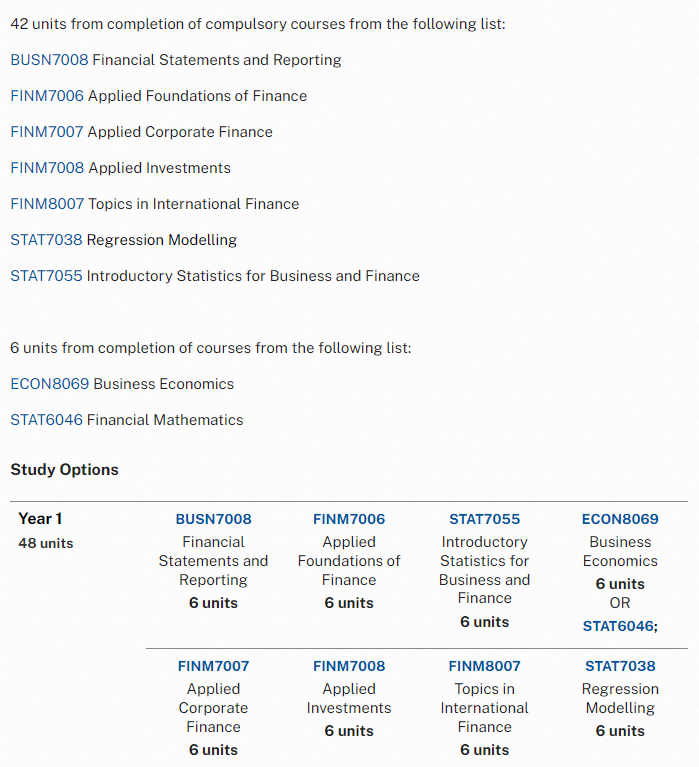
Task: Open FINM7008 in Study Options table
Action: click(x=349, y=666)
